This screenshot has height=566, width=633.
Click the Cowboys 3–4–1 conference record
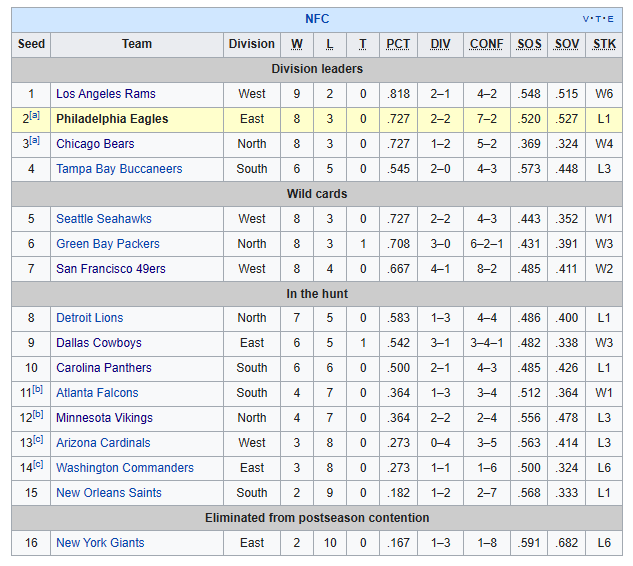pyautogui.click(x=486, y=343)
